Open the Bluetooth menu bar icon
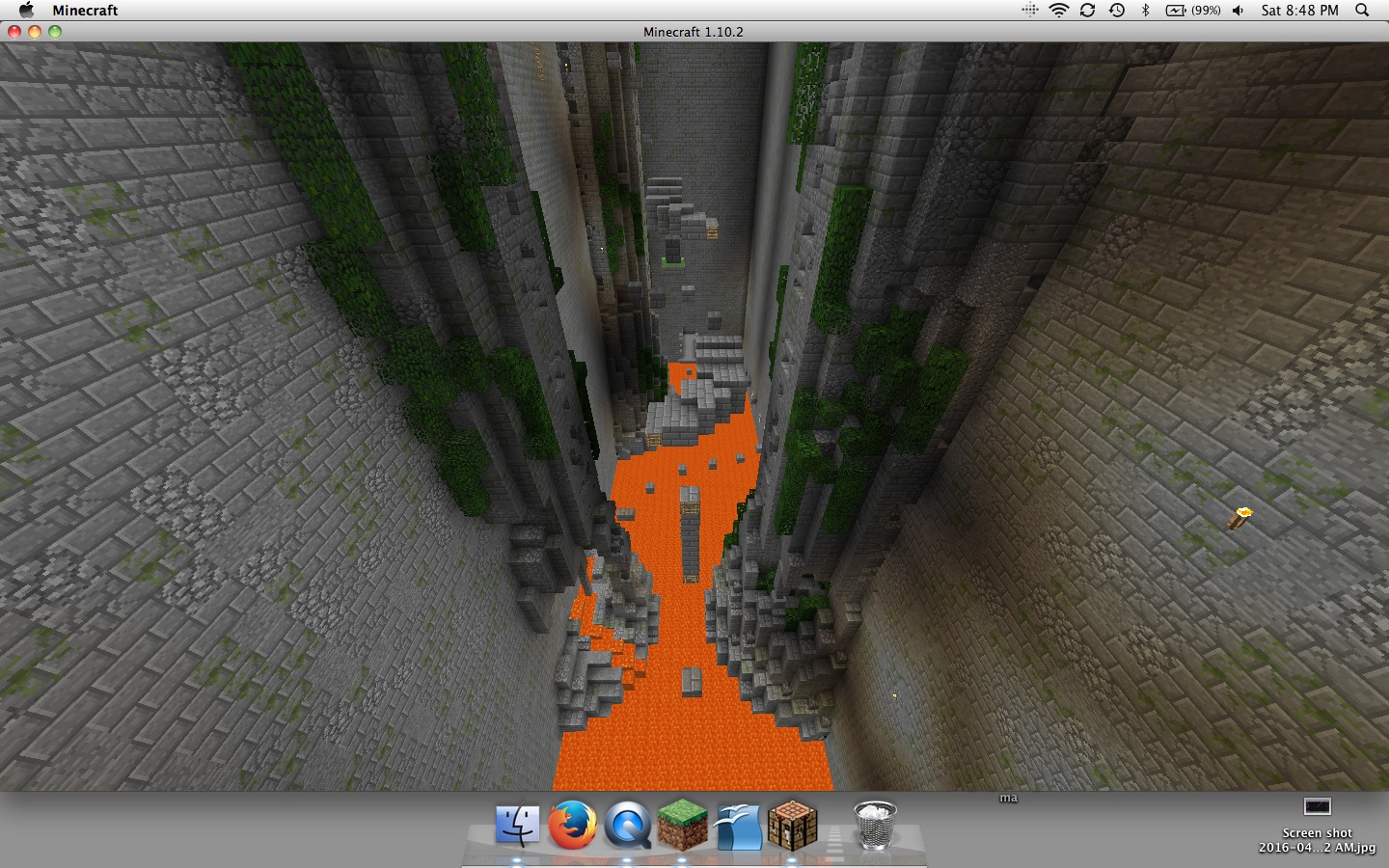Screen dimensions: 1389x868 click(1146, 10)
